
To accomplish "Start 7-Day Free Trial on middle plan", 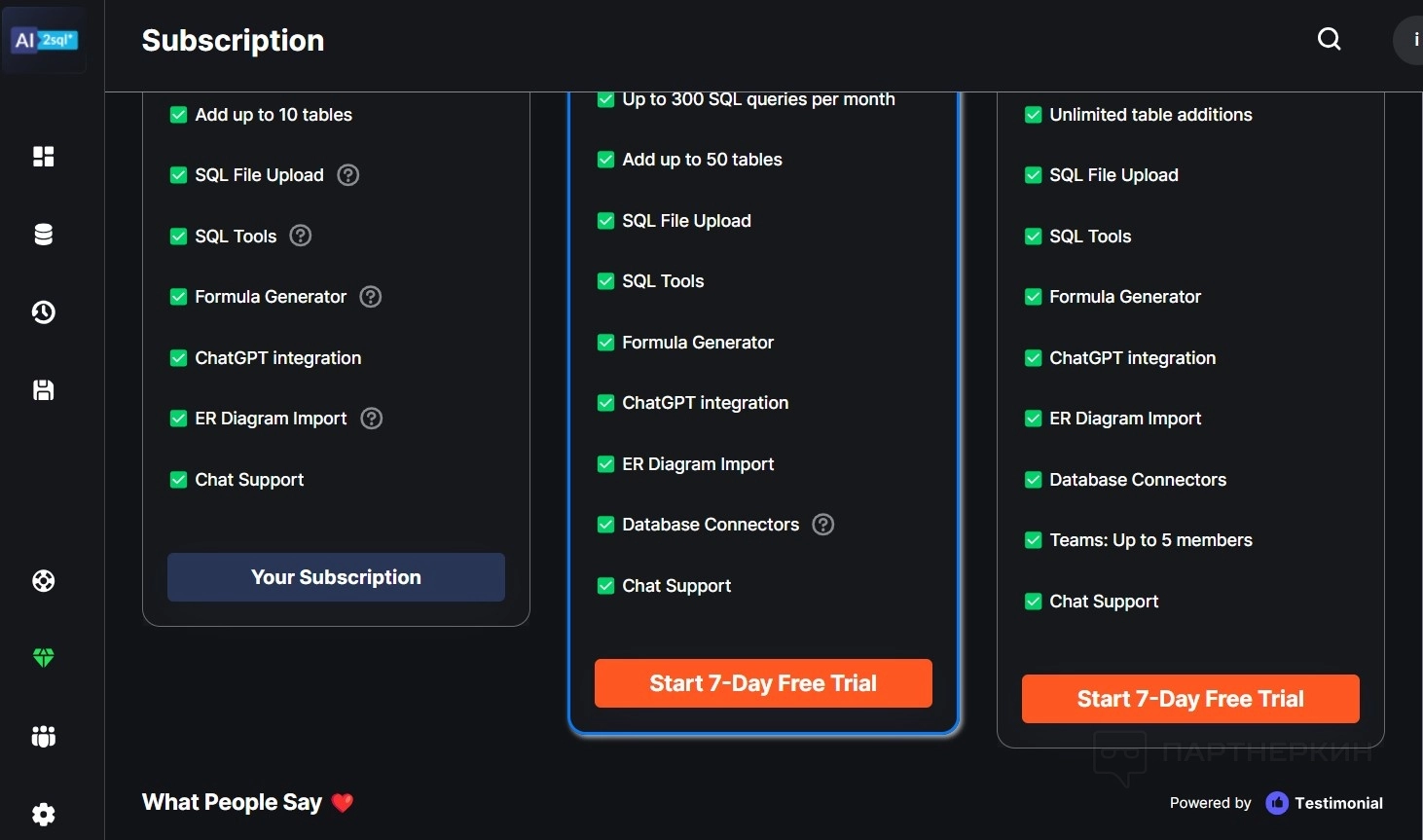I will 763,683.
